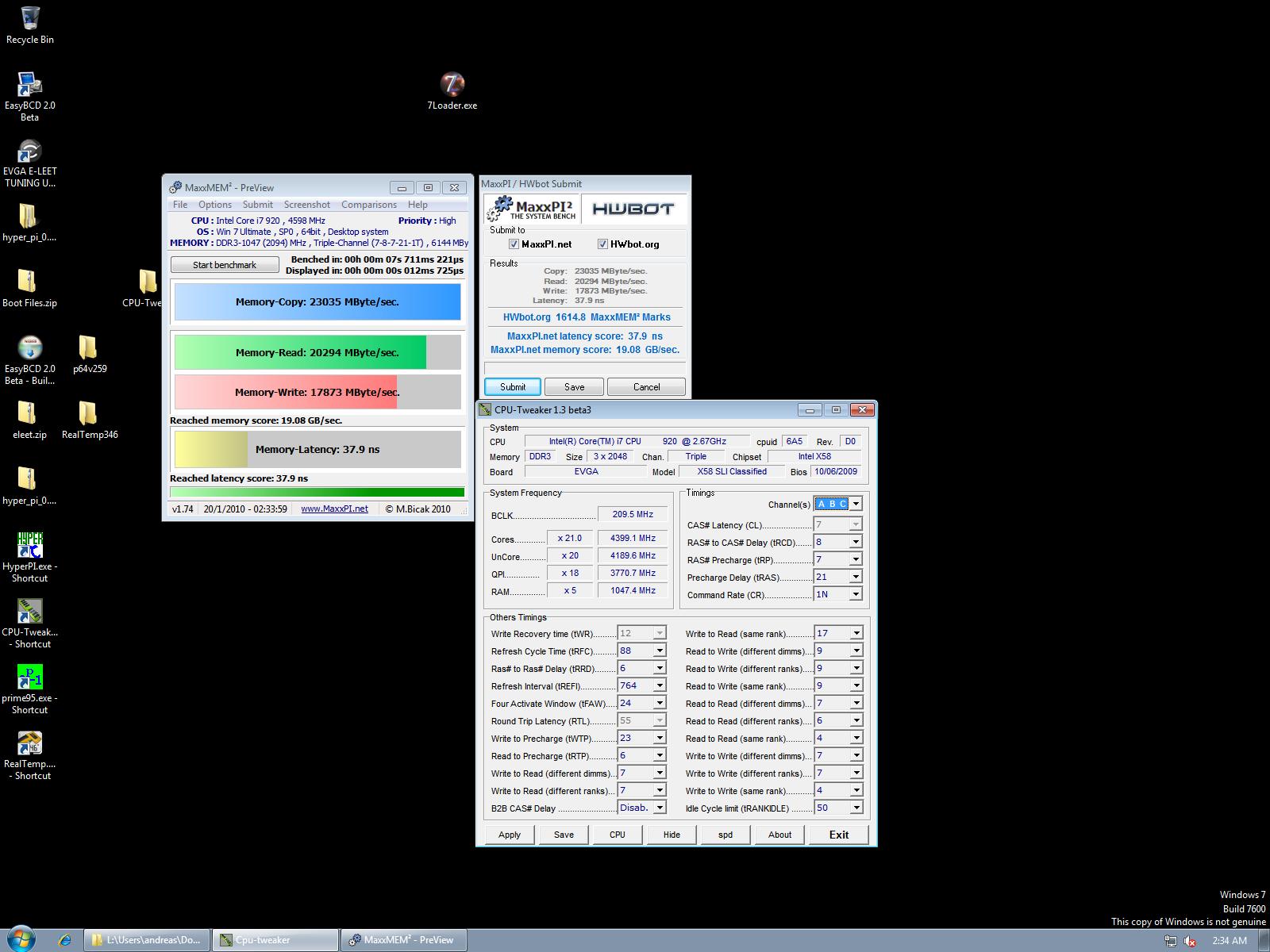1270x952 pixels.
Task: Expand the RAS# Precharge (tRP) dropdown
Action: point(856,559)
